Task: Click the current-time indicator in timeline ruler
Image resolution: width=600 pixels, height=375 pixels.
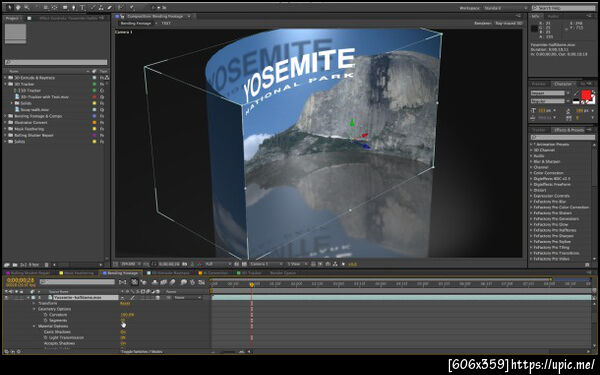Action: (x=251, y=285)
